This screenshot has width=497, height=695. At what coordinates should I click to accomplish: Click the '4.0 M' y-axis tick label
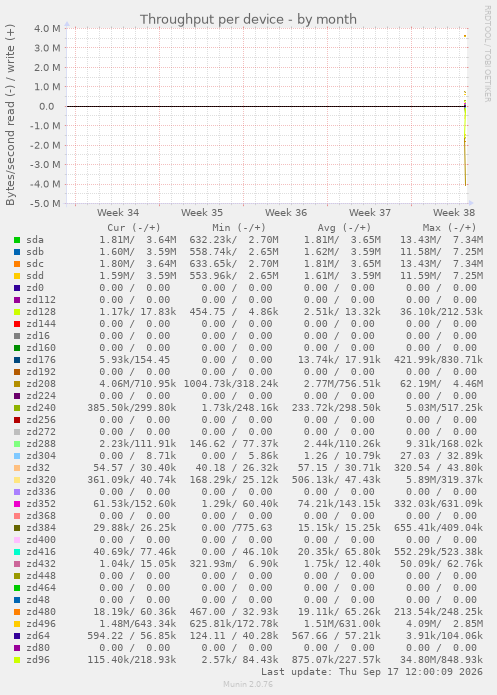pyautogui.click(x=47, y=28)
